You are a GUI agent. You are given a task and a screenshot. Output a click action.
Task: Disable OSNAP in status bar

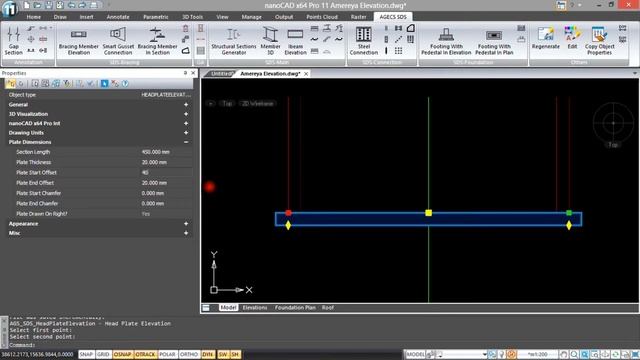(x=122, y=354)
